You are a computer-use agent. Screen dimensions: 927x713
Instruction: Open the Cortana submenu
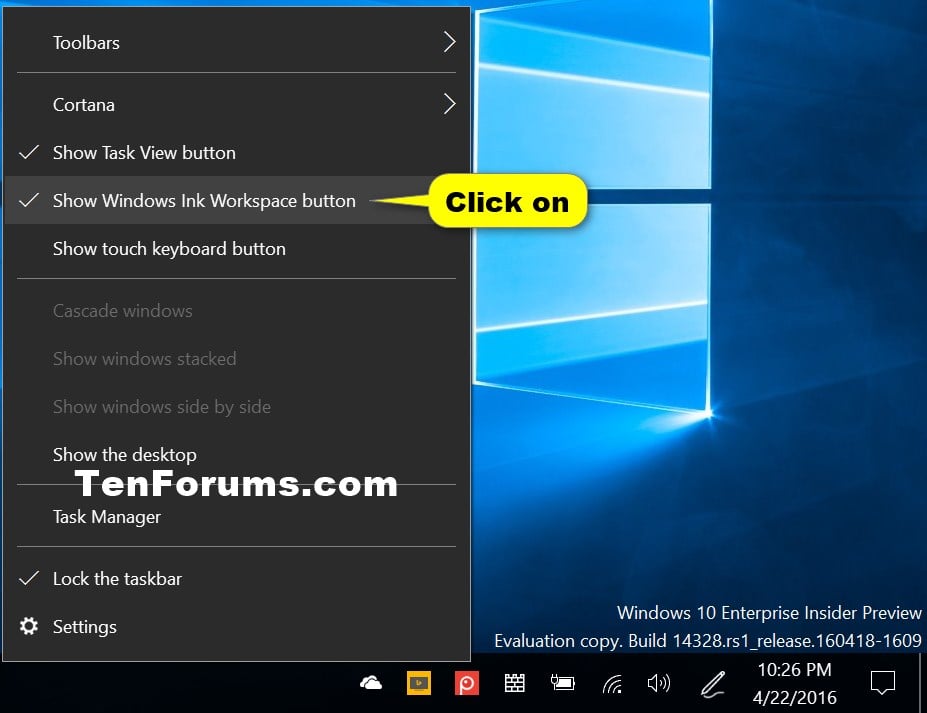click(83, 104)
